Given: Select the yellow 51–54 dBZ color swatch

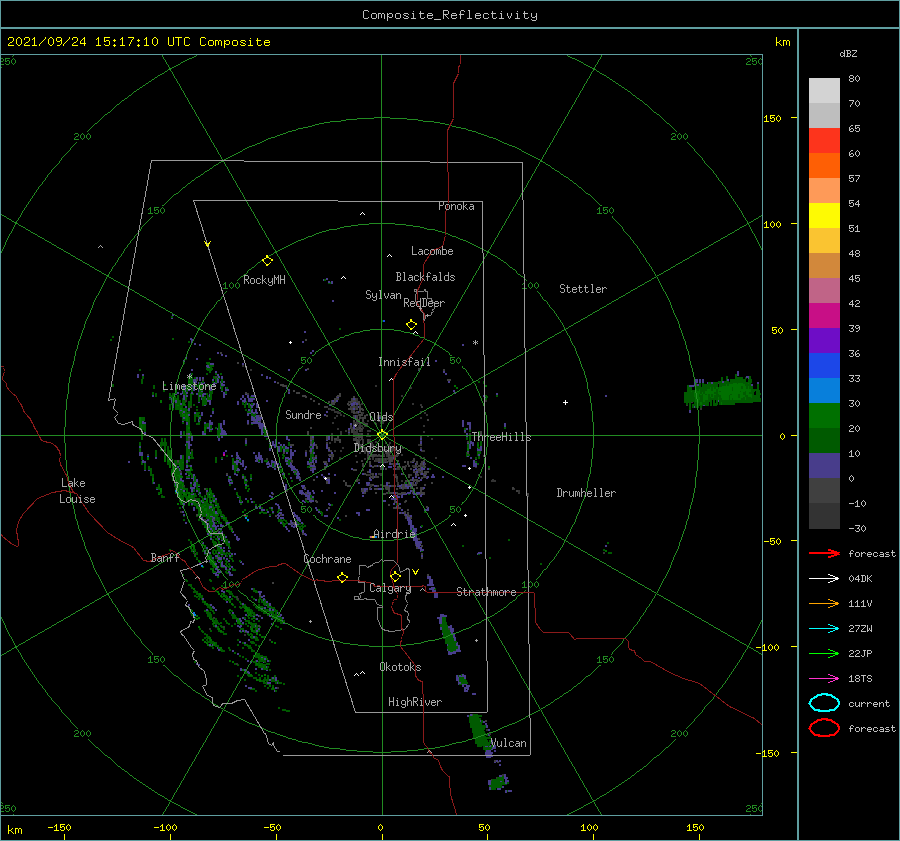Looking at the screenshot, I should click(824, 215).
